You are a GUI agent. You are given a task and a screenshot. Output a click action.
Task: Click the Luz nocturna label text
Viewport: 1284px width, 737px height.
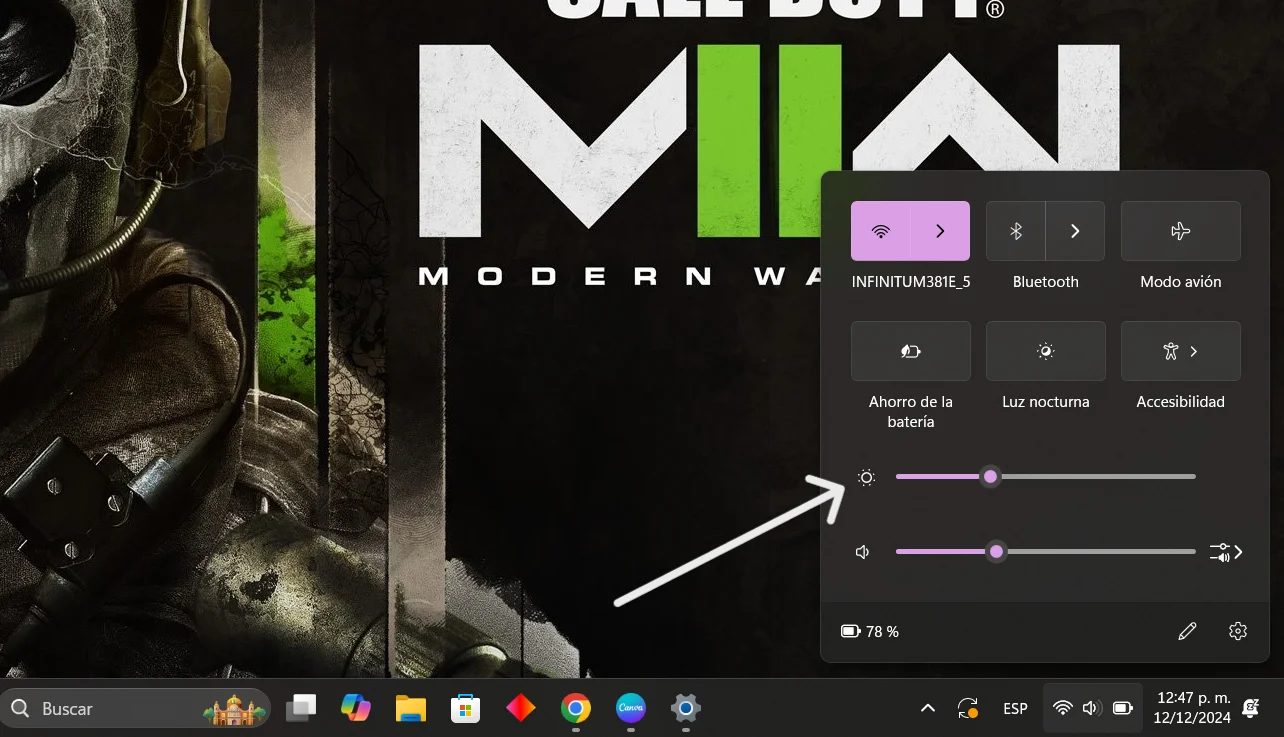[x=1046, y=402]
